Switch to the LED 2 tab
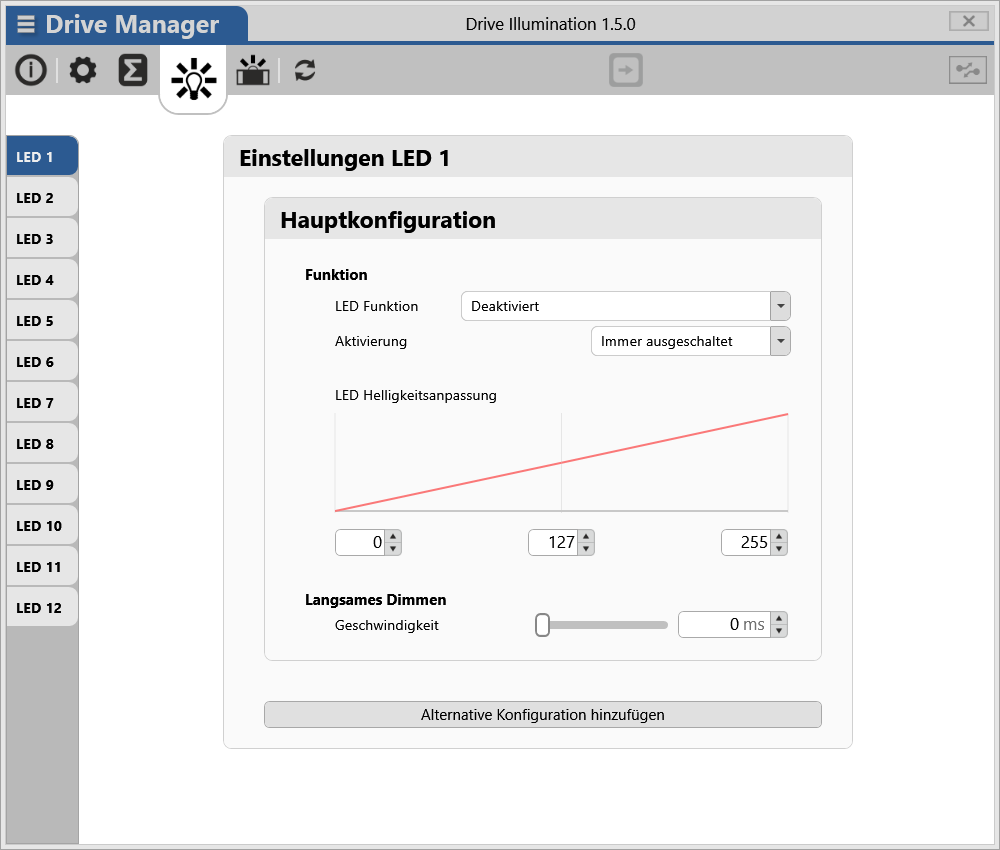The width and height of the screenshot is (1000, 850). (42, 198)
